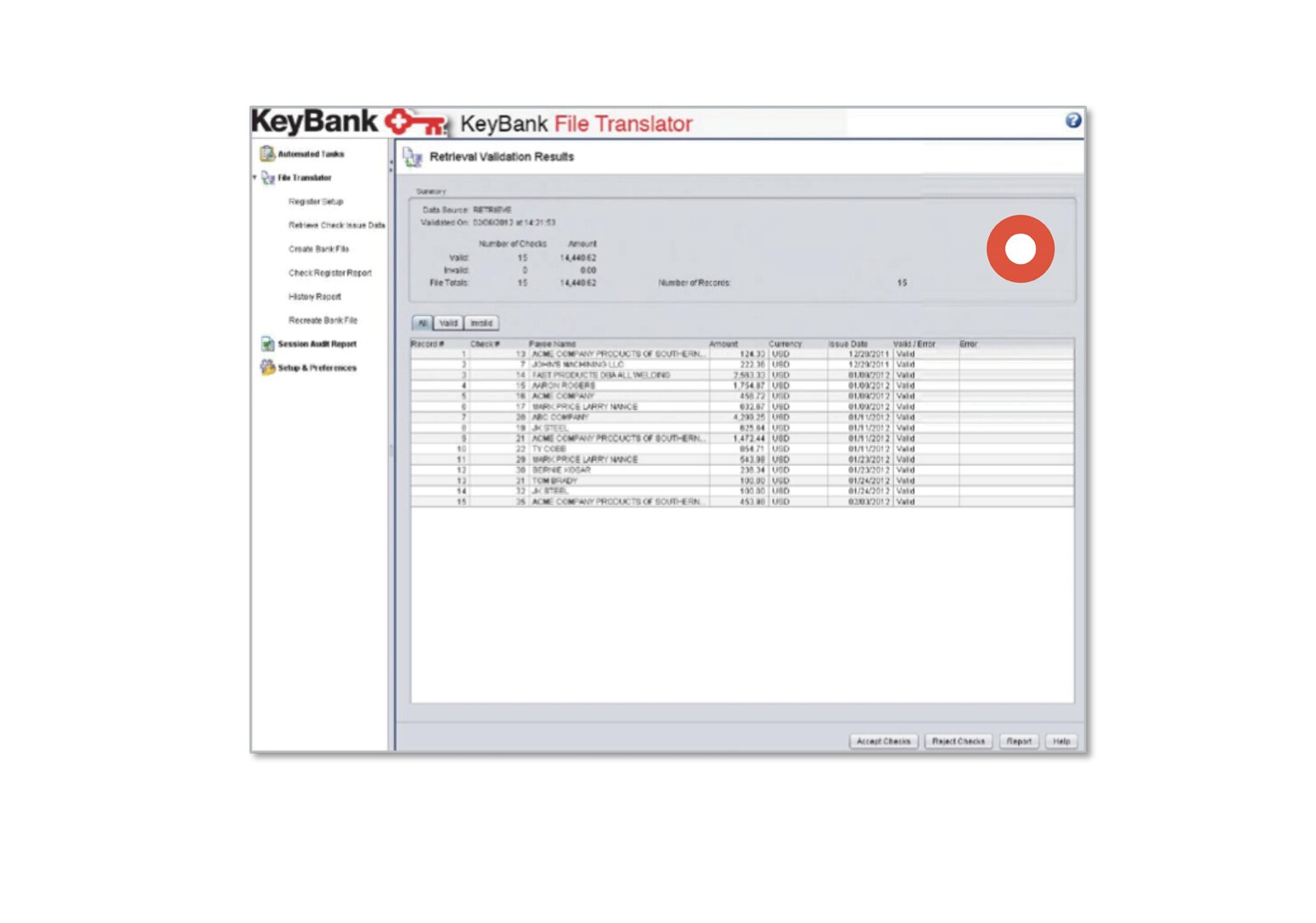Open the Session Audit Report icon
Viewport: 1316px width, 923px height.
[x=267, y=343]
